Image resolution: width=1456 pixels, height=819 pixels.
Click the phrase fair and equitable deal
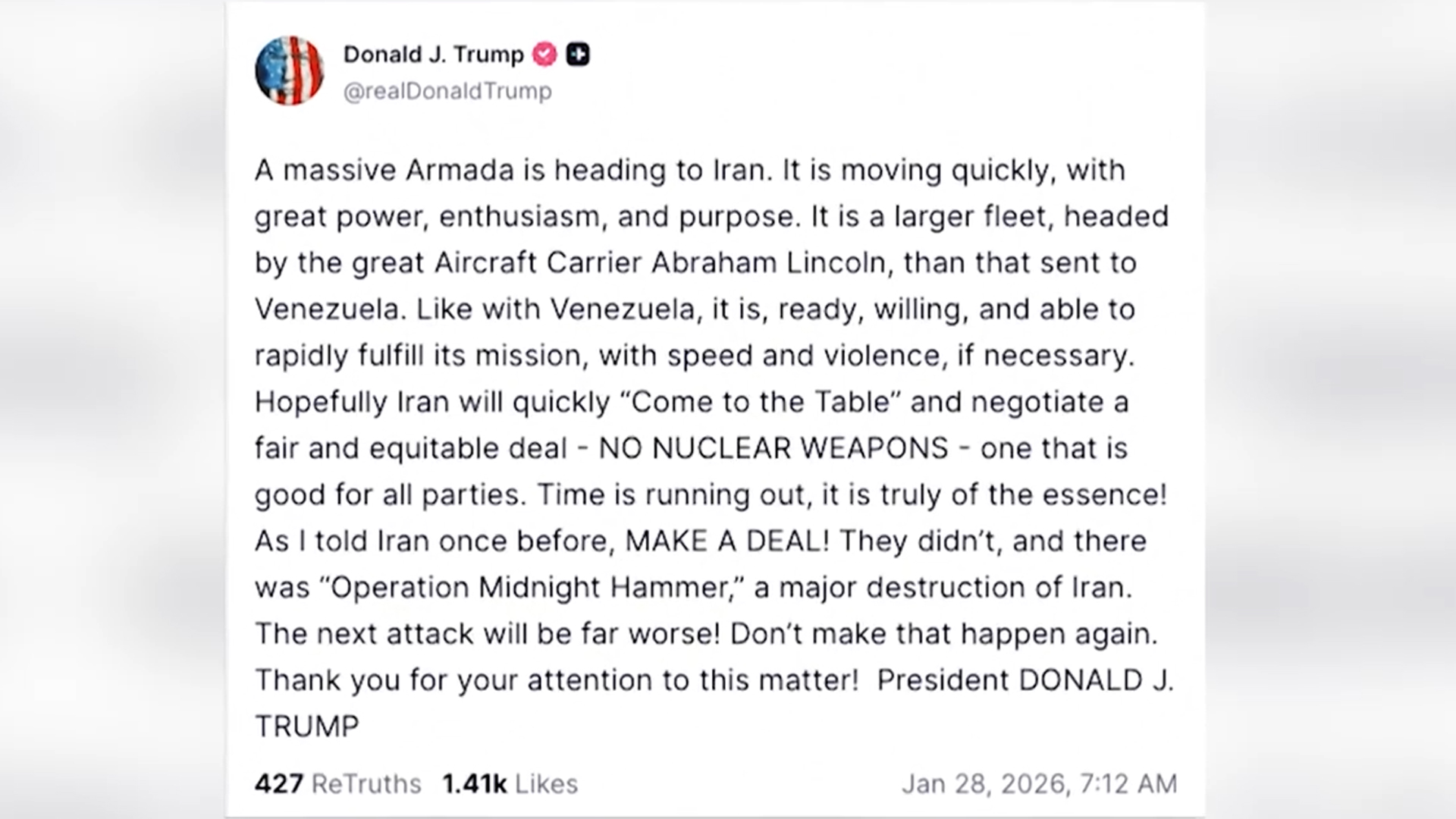coord(410,448)
